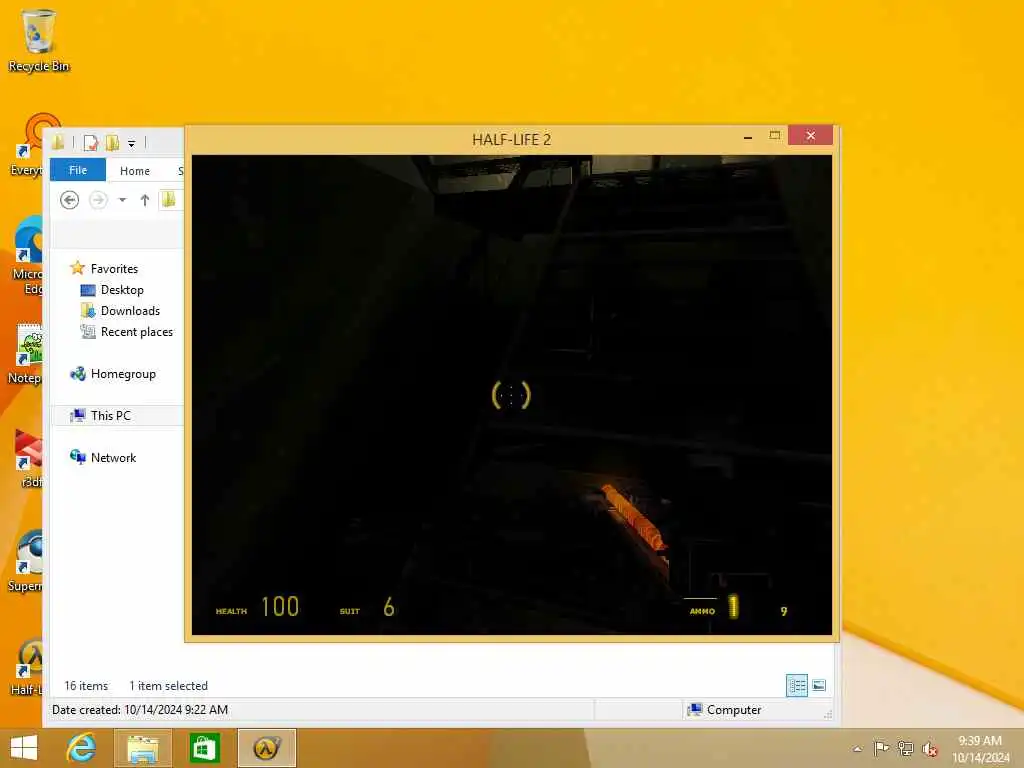1024x768 pixels.
Task: Click the Back navigation arrow in Explorer
Action: coord(69,199)
